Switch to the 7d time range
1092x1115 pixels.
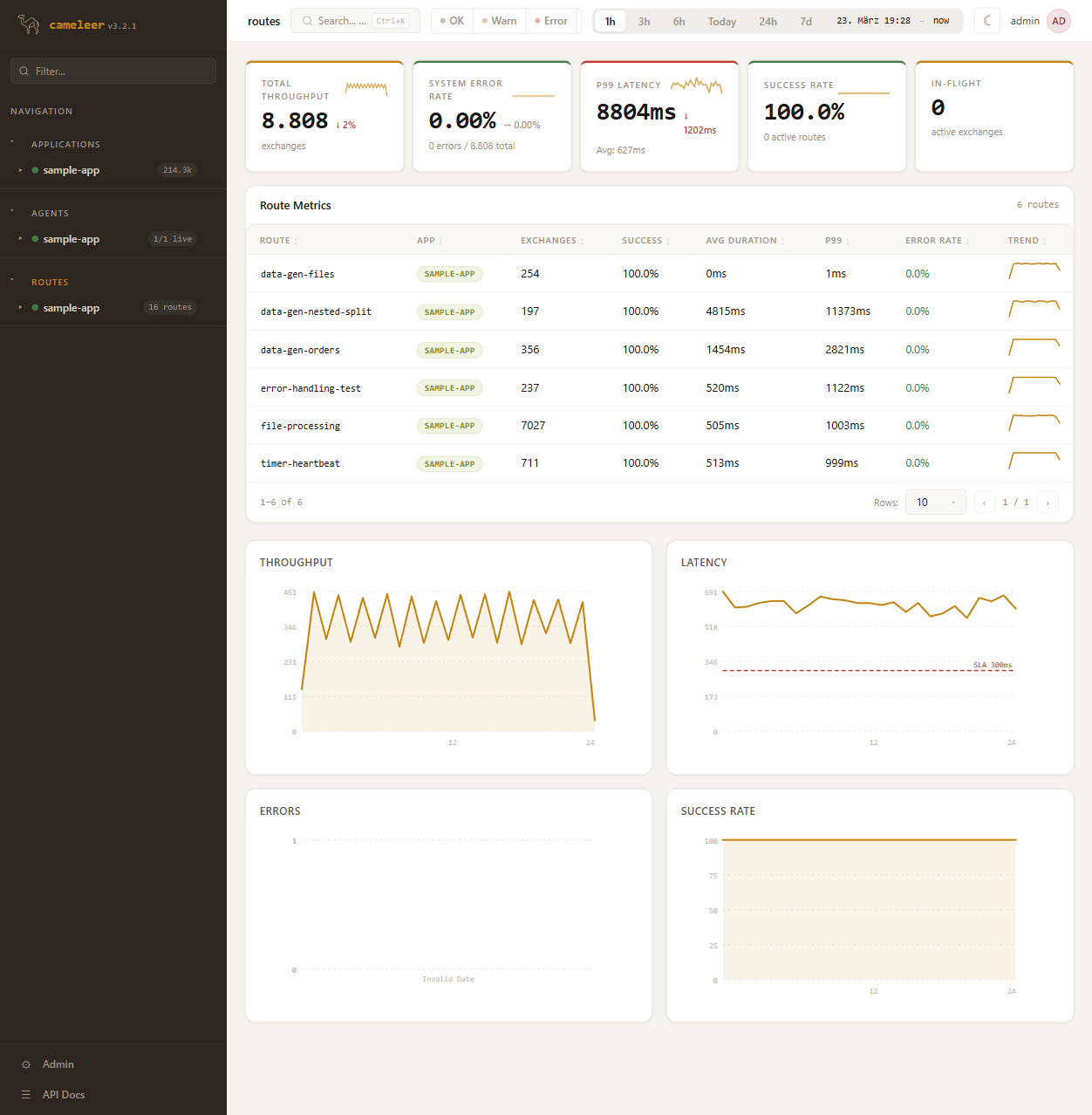[806, 22]
